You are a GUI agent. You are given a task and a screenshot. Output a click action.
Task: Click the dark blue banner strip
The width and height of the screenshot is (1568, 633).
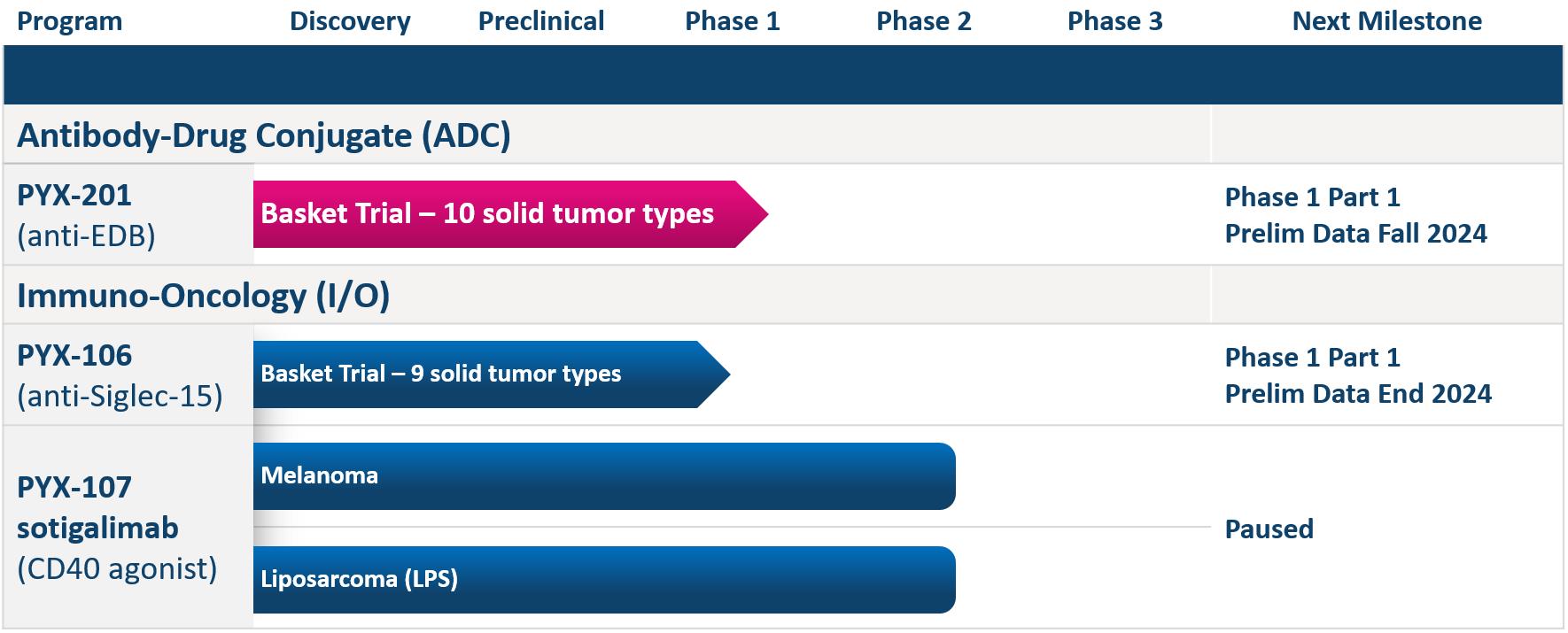(783, 75)
